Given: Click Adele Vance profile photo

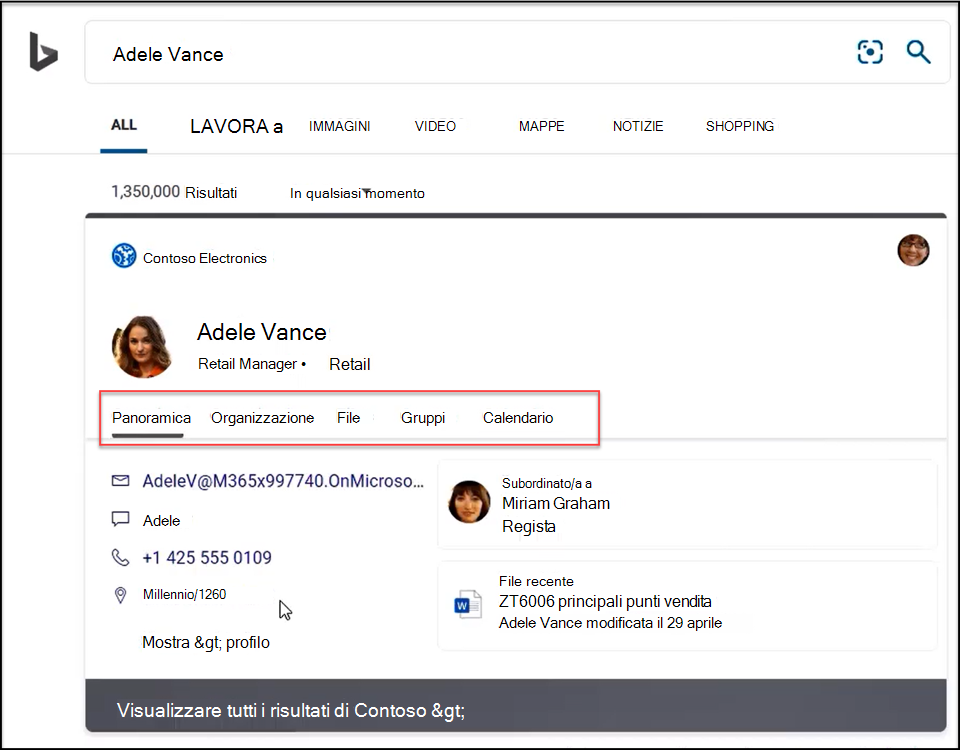Looking at the screenshot, I should pos(142,347).
